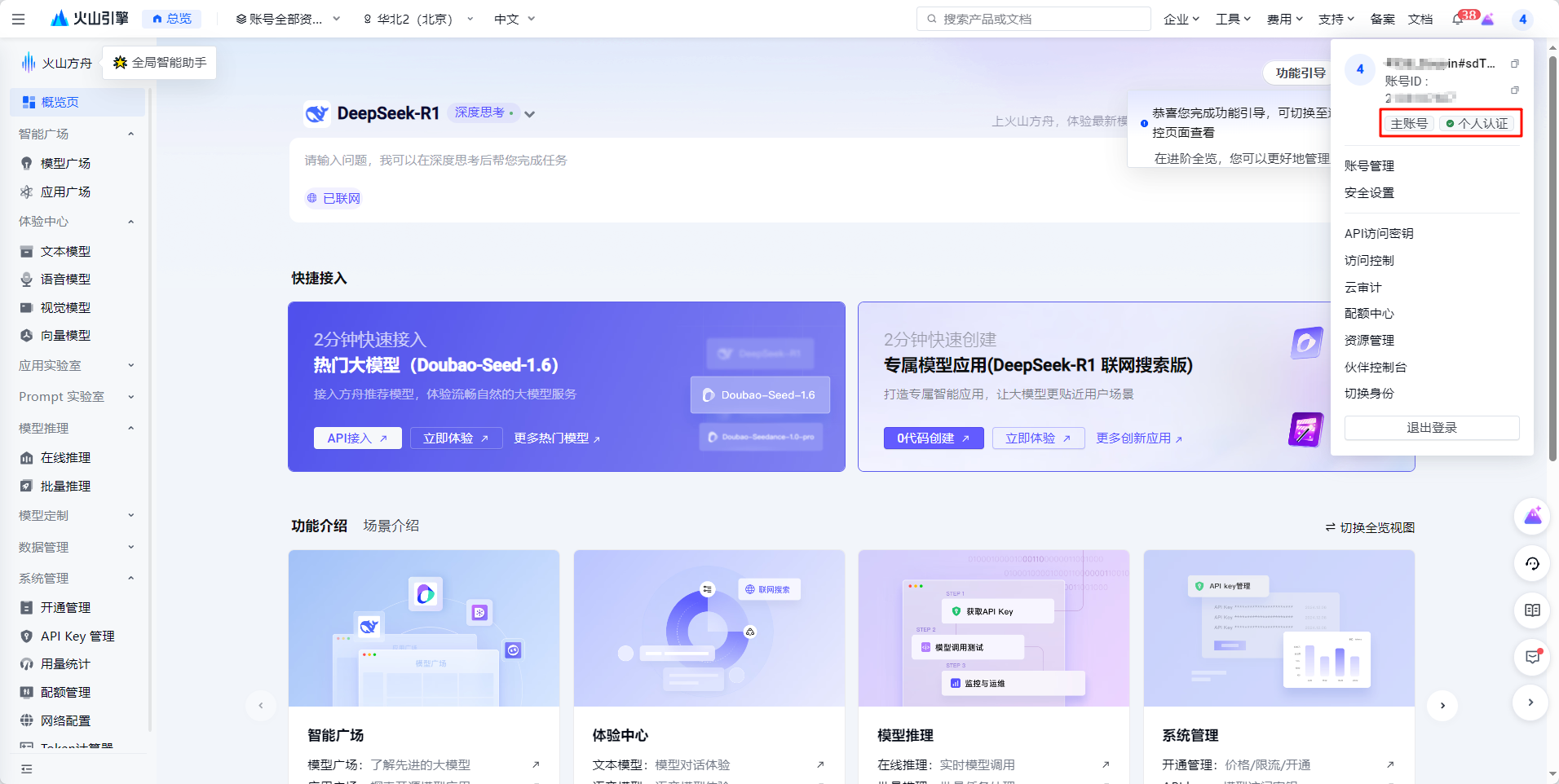Select 语音模型 in the sidebar

65,279
